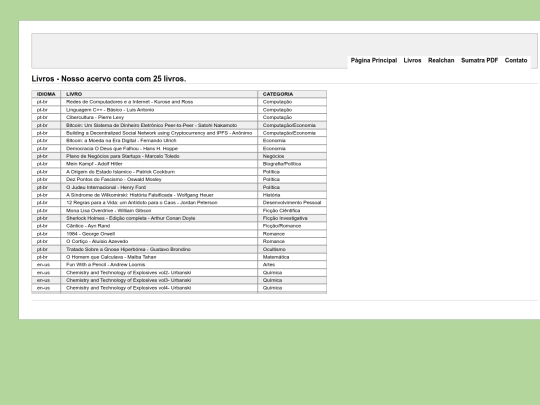The image size is (540, 405).
Task: Open 'Democracia O Deus que Falhou'
Action: pyautogui.click(x=122, y=148)
